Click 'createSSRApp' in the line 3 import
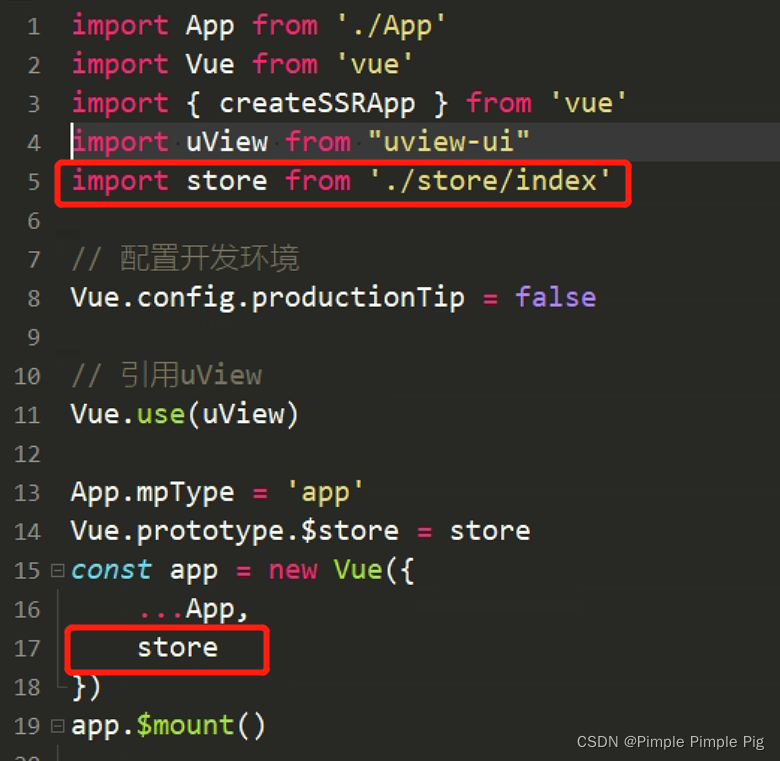Image resolution: width=780 pixels, height=761 pixels. tap(317, 103)
